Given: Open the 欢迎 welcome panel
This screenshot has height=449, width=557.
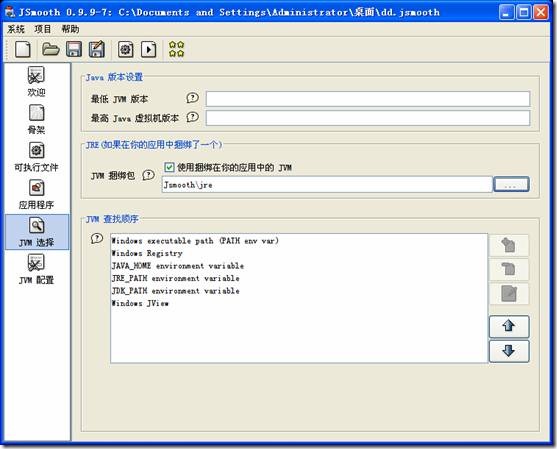Looking at the screenshot, I should (36, 82).
